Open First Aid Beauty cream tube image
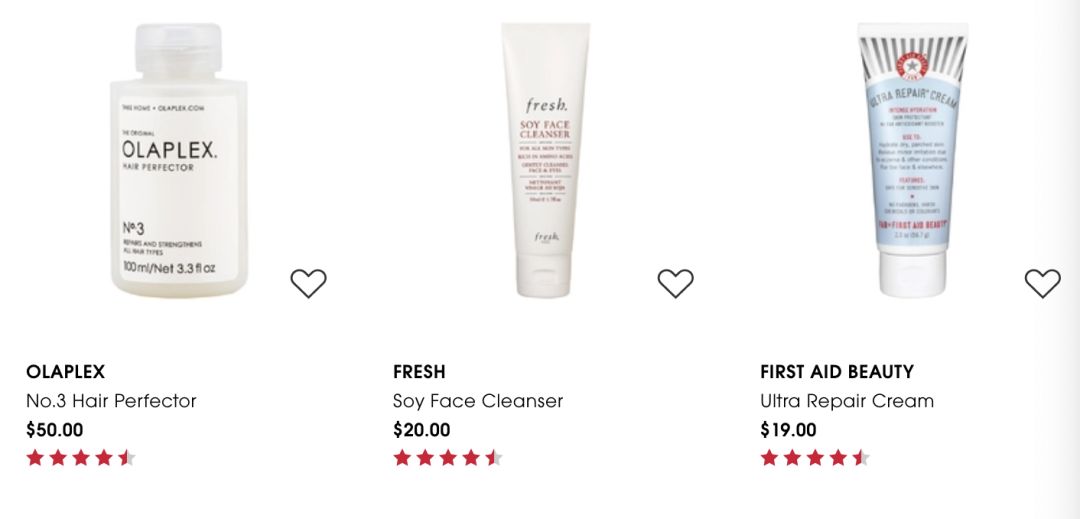The image size is (1080, 519). 912,160
